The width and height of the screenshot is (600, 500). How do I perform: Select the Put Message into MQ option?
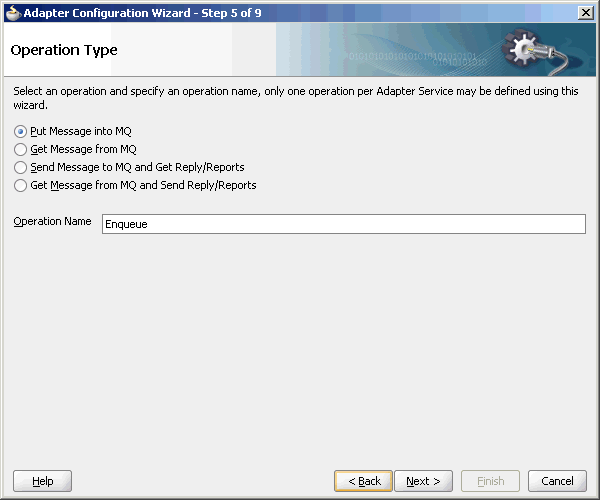[x=20, y=132]
